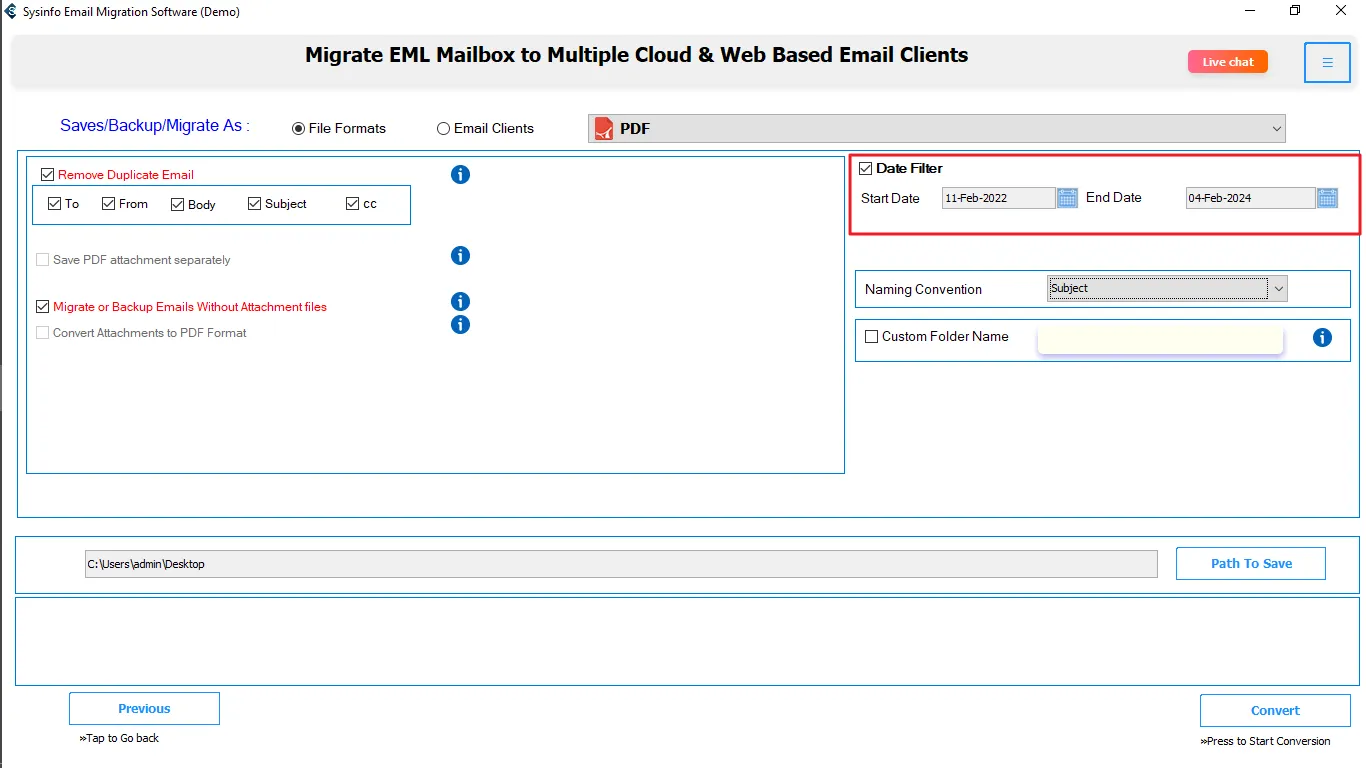The width and height of the screenshot is (1366, 768).
Task: Click the Migrate EML Mailbox heading text
Action: (637, 55)
